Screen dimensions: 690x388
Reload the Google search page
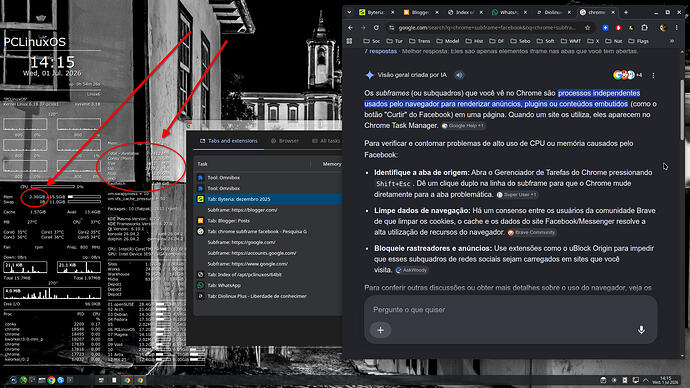pyautogui.click(x=376, y=28)
